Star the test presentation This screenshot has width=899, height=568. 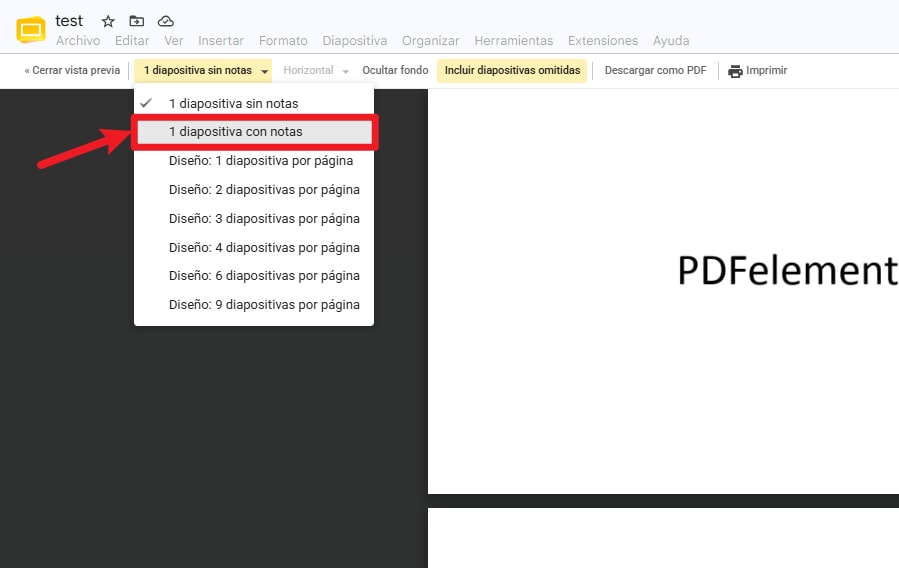point(108,22)
